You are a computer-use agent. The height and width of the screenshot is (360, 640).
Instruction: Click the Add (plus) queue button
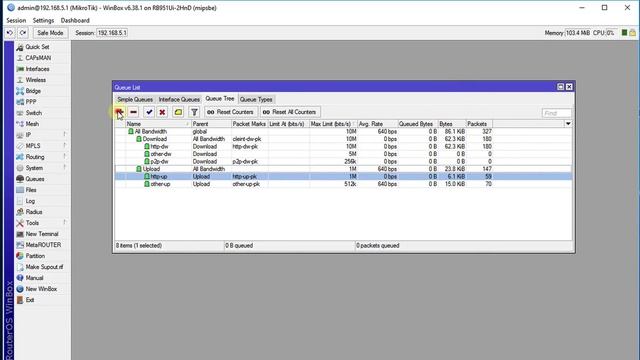119,112
